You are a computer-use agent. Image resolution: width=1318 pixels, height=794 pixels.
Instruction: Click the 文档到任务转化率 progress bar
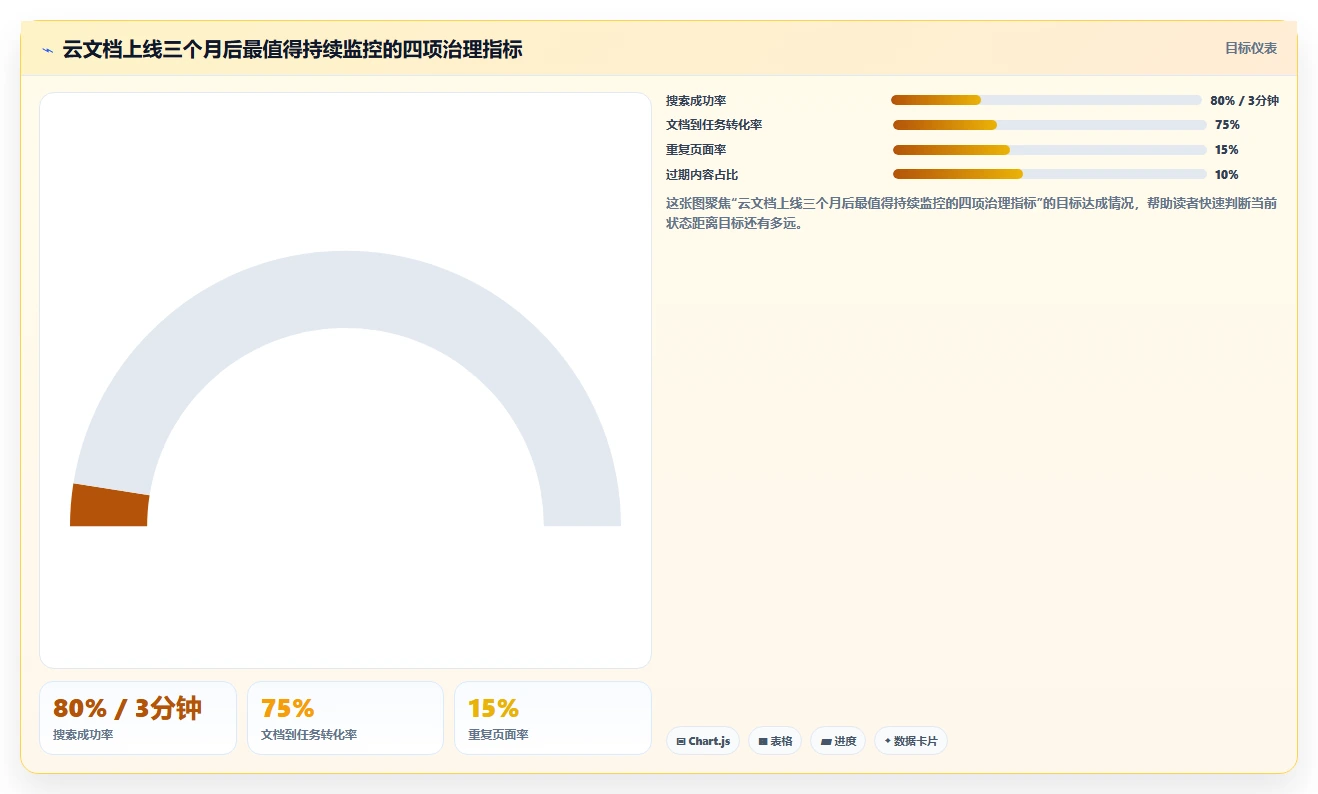coord(1049,125)
